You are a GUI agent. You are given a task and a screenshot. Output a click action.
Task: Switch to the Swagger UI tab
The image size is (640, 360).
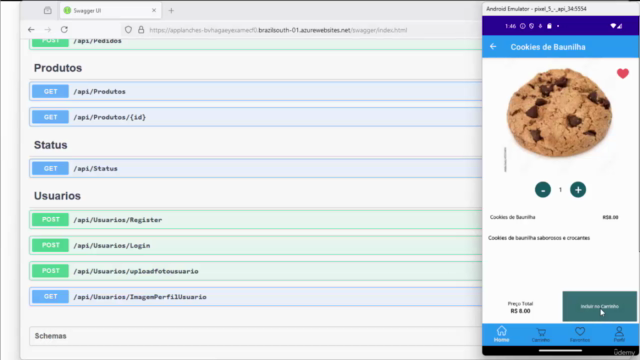click(x=110, y=11)
